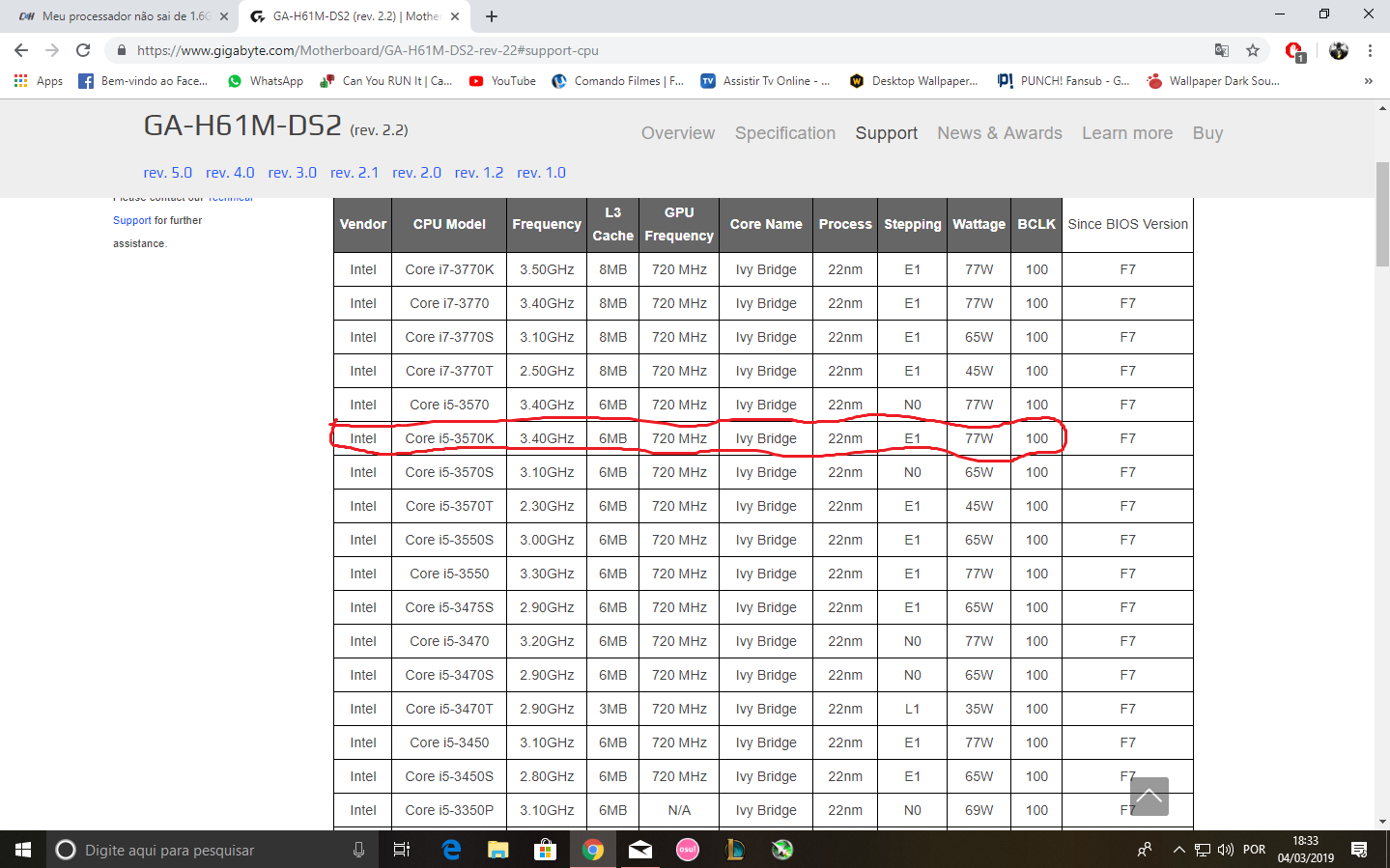The height and width of the screenshot is (868, 1390).
Task: Open the YouTube bookmark
Action: pyautogui.click(x=502, y=81)
